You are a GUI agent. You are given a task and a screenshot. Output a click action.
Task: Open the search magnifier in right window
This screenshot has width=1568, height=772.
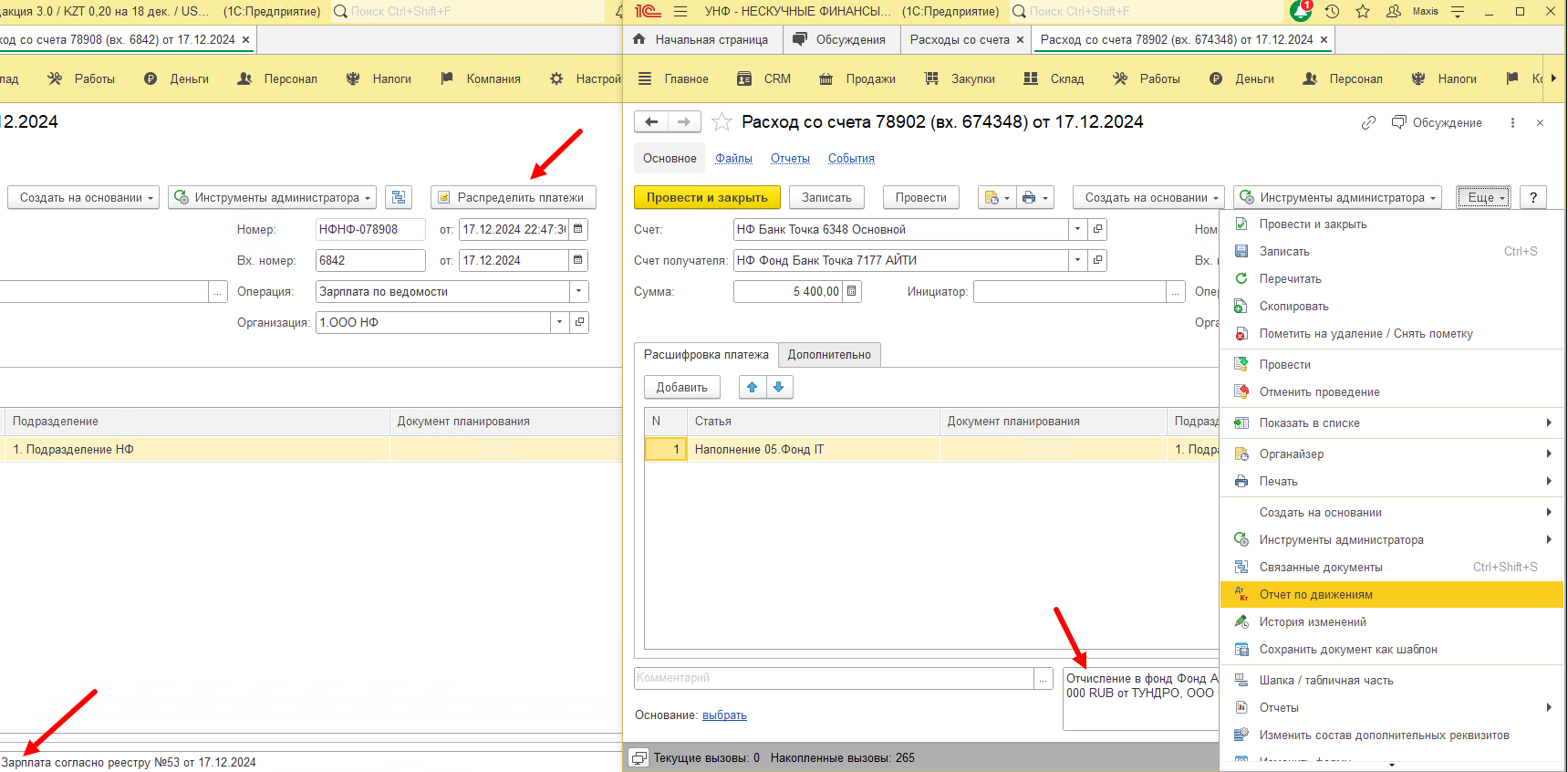point(1019,11)
